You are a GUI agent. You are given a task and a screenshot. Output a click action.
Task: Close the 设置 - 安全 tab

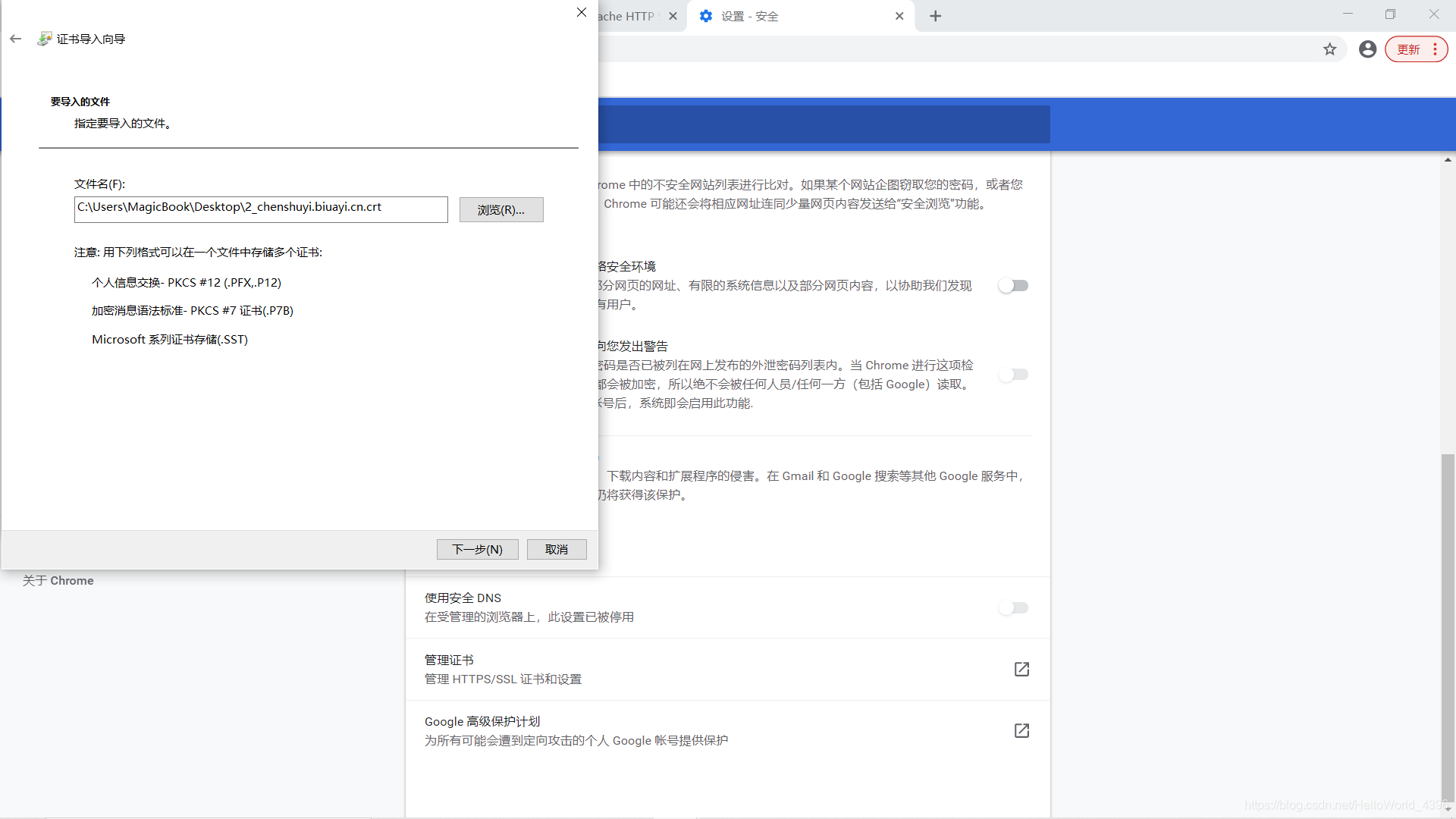tap(899, 16)
